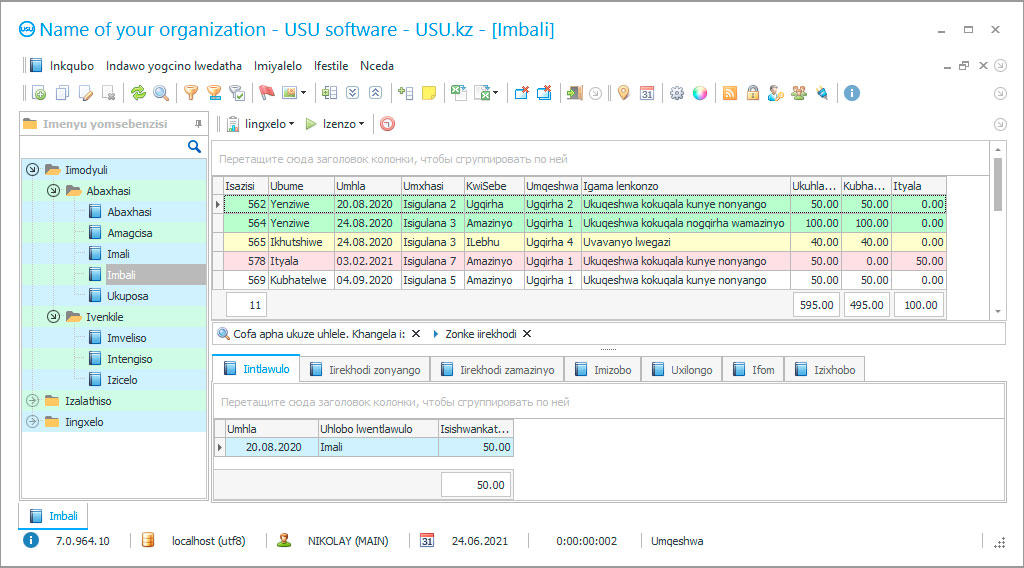Open the Iingxelo dropdown in the toolbar
The height and width of the screenshot is (568, 1024).
(260, 124)
